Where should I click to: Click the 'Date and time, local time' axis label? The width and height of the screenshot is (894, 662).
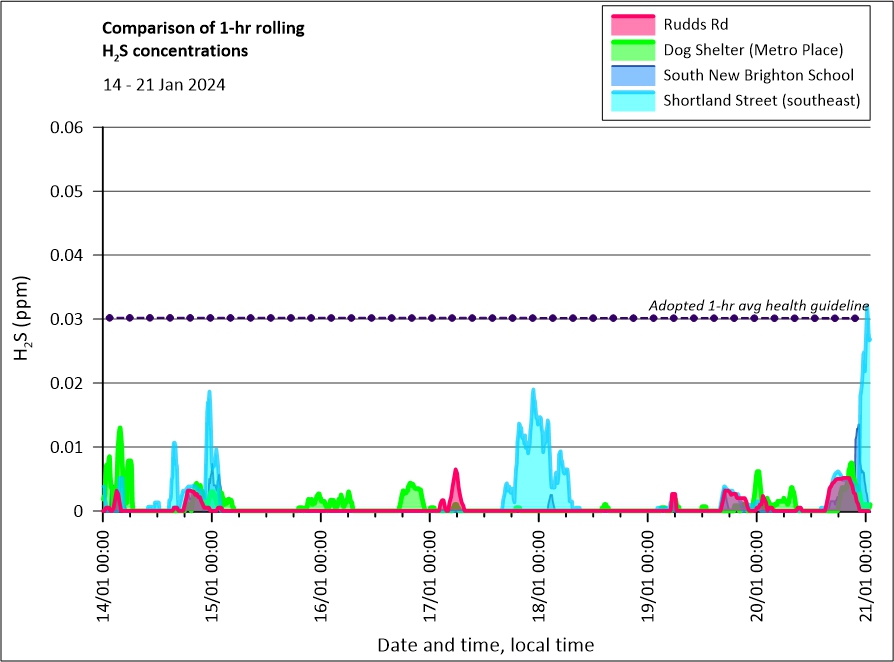click(x=485, y=645)
